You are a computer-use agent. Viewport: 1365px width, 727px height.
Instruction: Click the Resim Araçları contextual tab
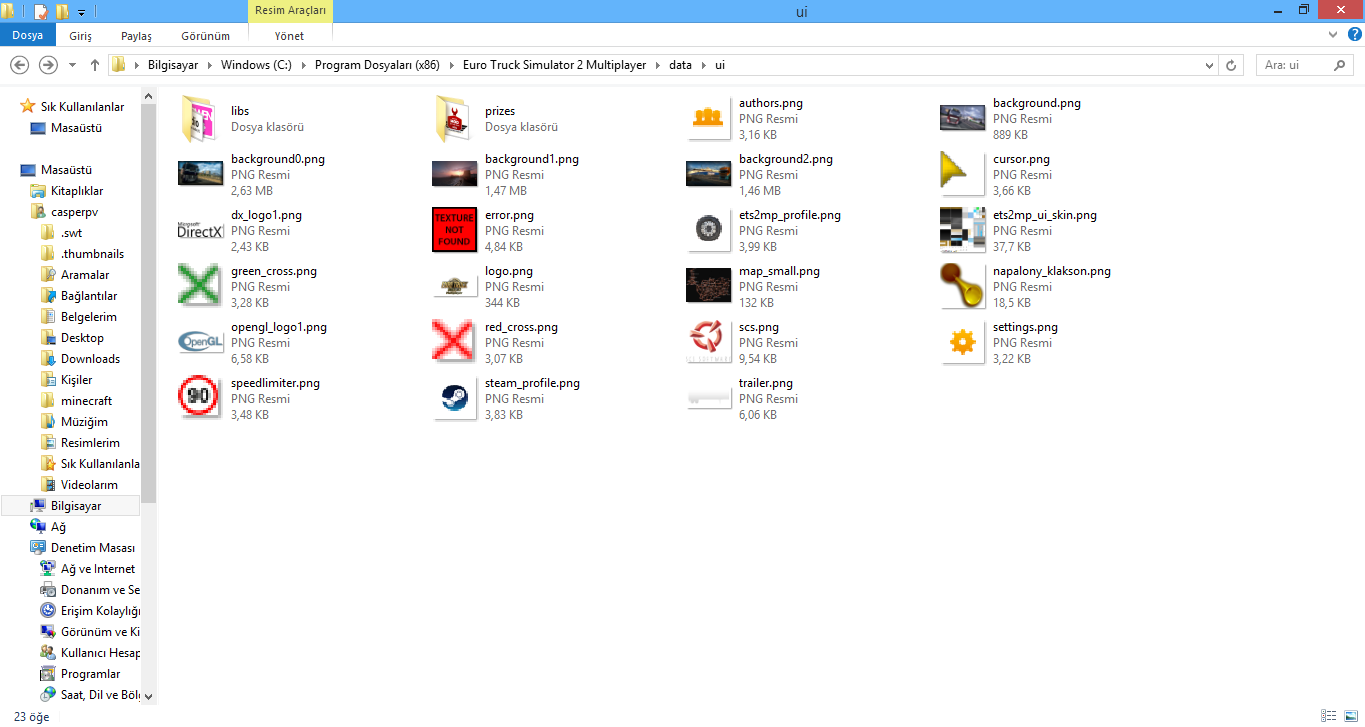pos(290,11)
